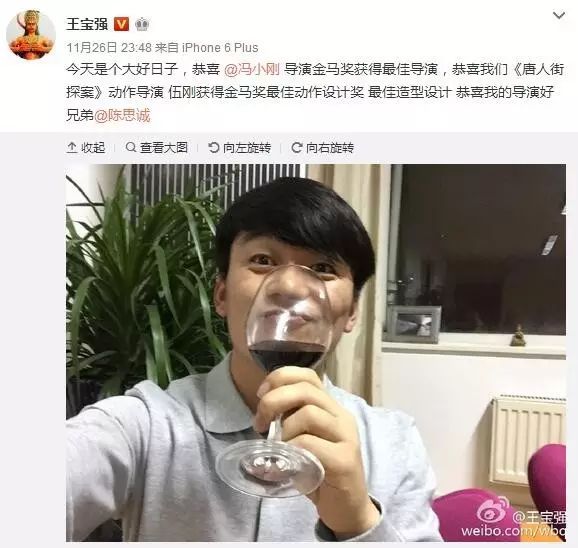Click the clockwise rotate icon
This screenshot has height=548, width=578.
pyautogui.click(x=296, y=148)
